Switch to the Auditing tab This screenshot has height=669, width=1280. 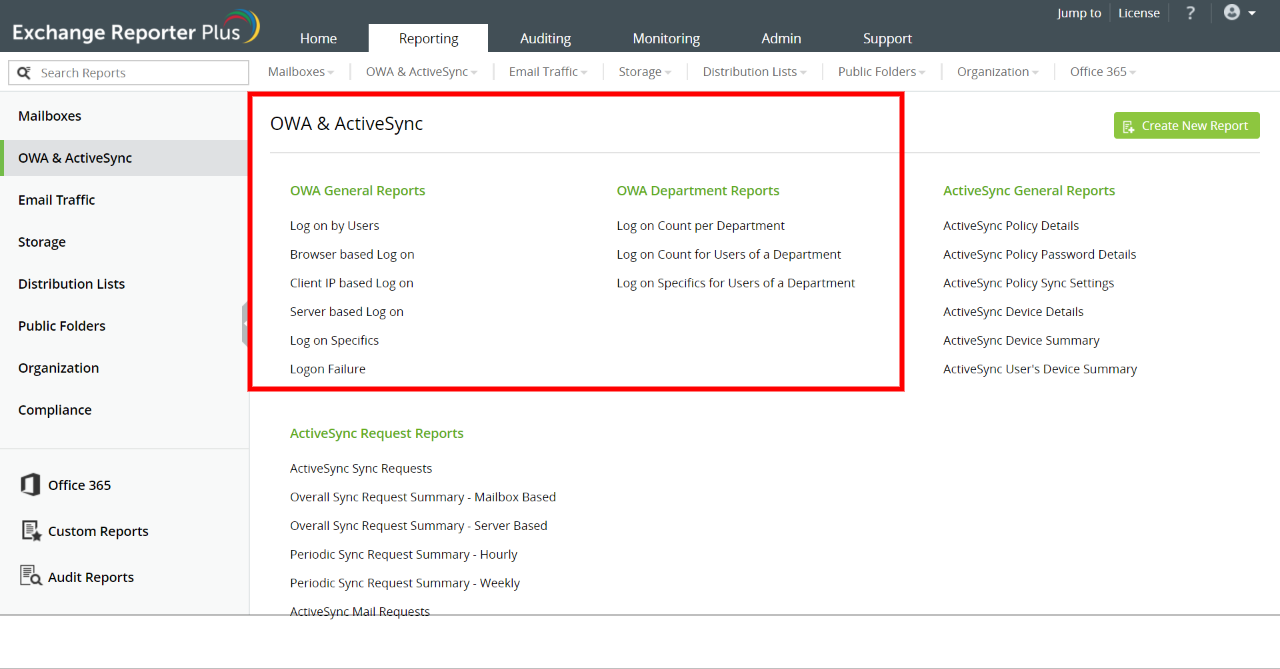tap(545, 38)
